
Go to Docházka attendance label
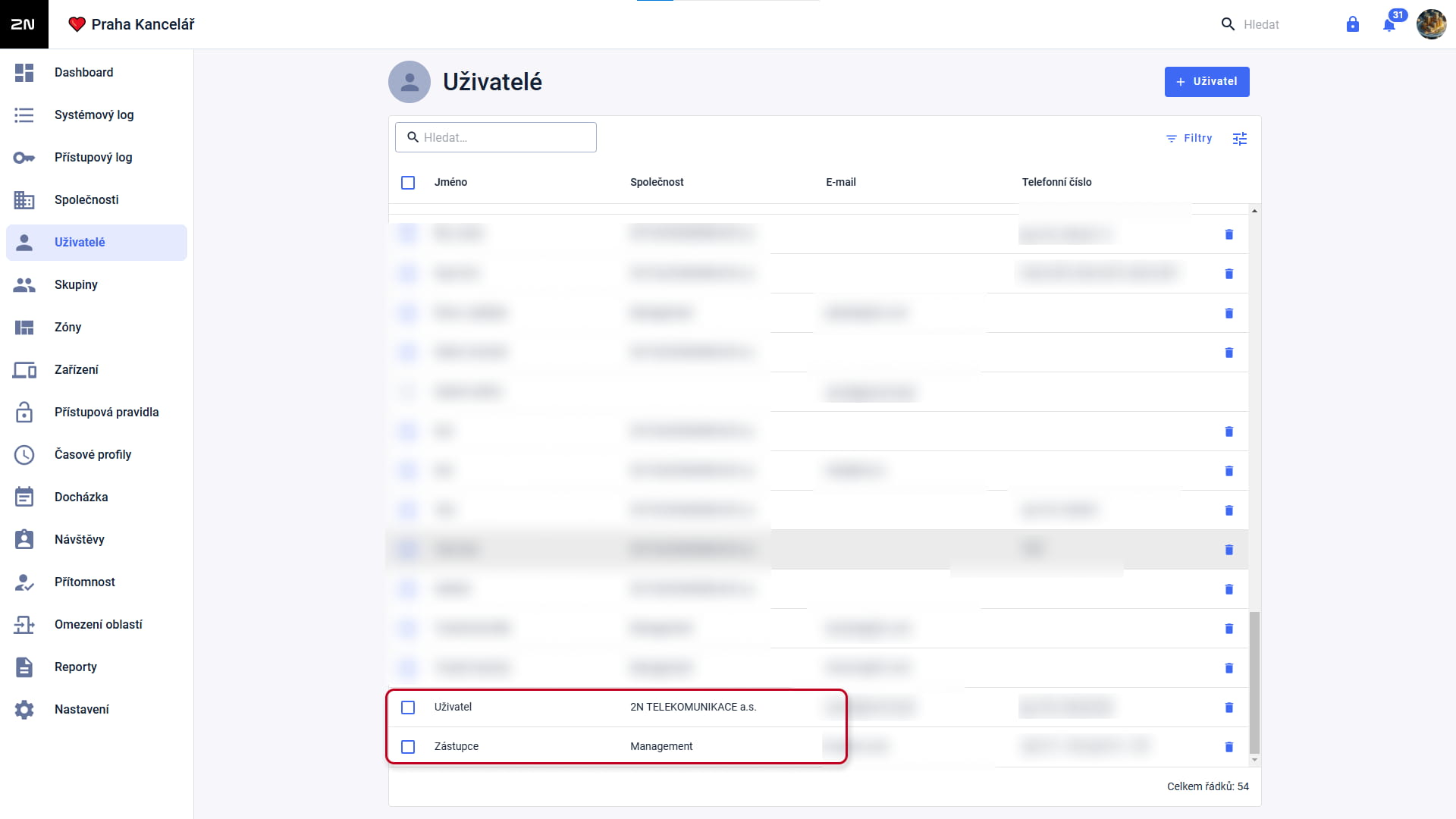point(81,497)
